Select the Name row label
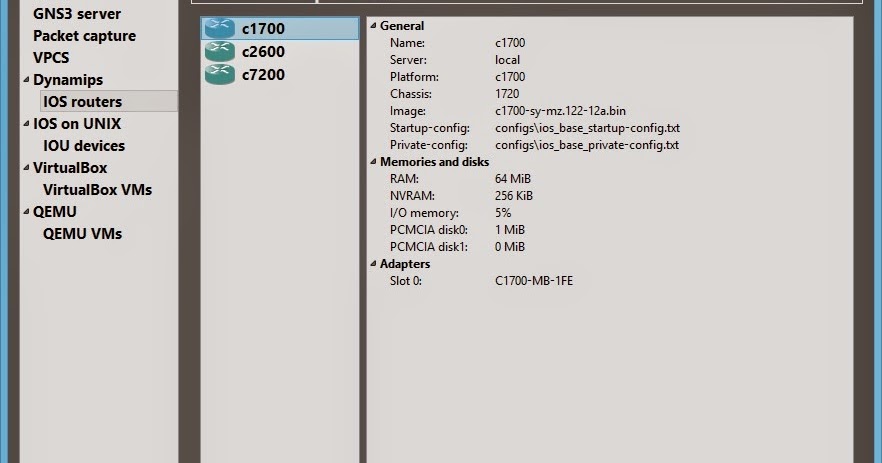Viewport: 882px width, 463px height. point(407,43)
